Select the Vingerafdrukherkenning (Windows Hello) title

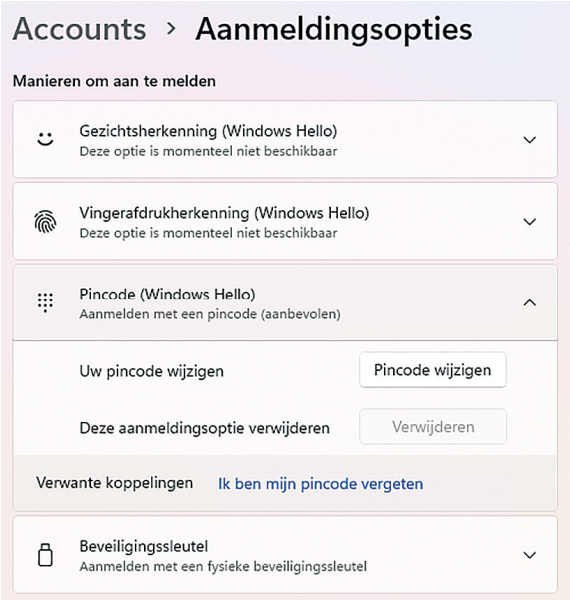coord(224,213)
